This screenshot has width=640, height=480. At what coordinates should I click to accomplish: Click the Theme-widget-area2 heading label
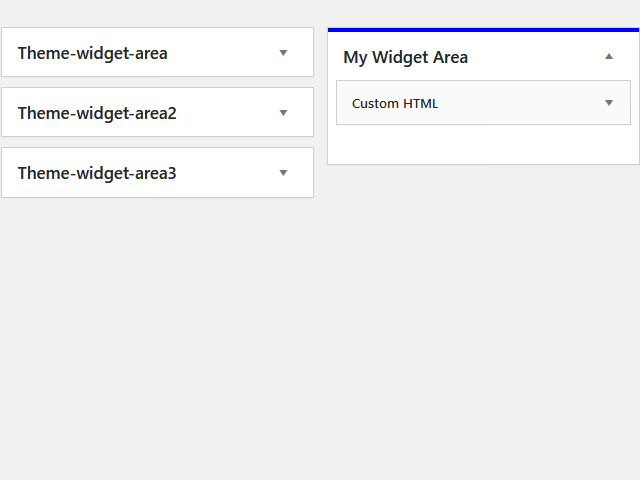point(97,113)
